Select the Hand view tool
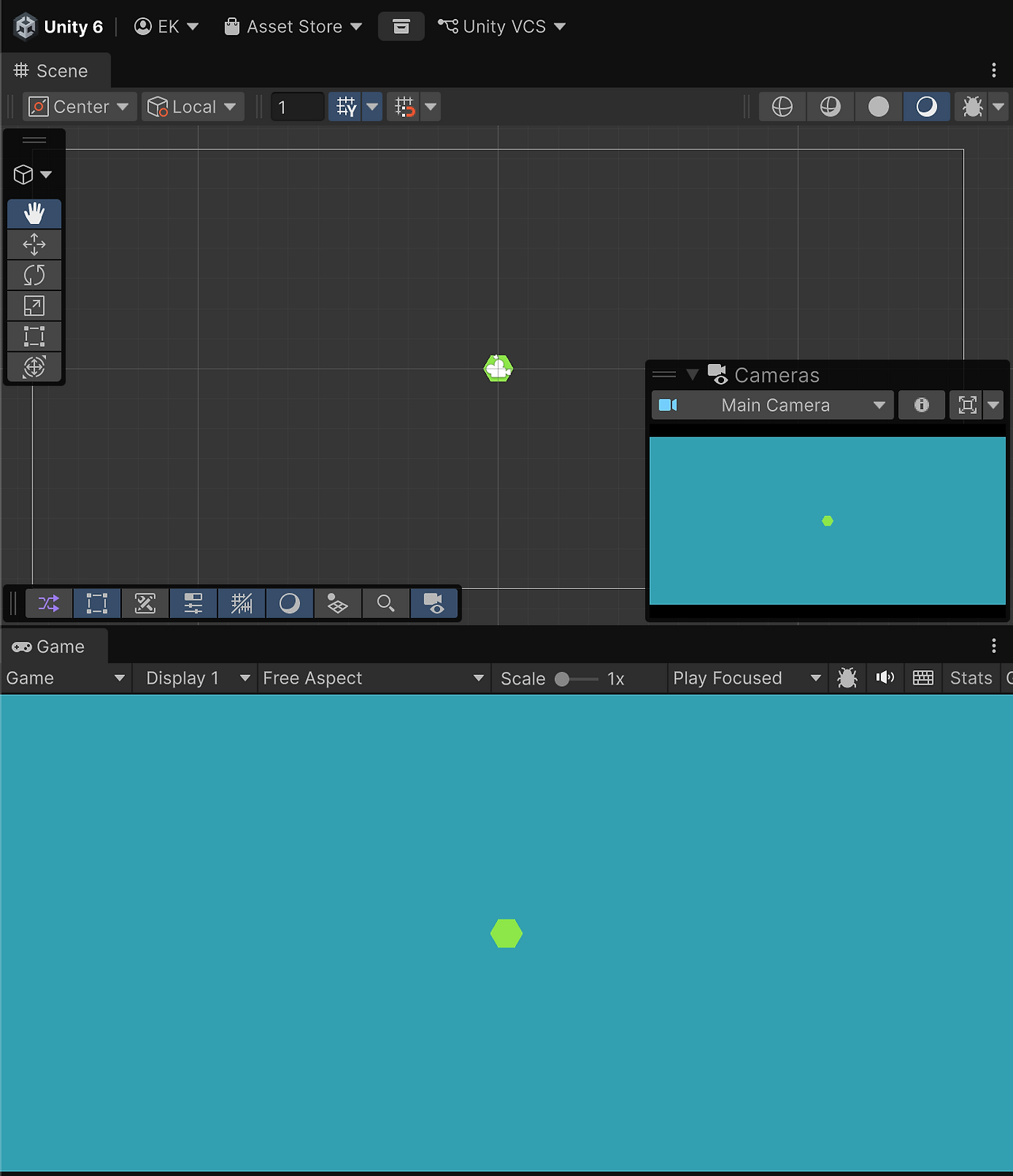 [x=34, y=213]
